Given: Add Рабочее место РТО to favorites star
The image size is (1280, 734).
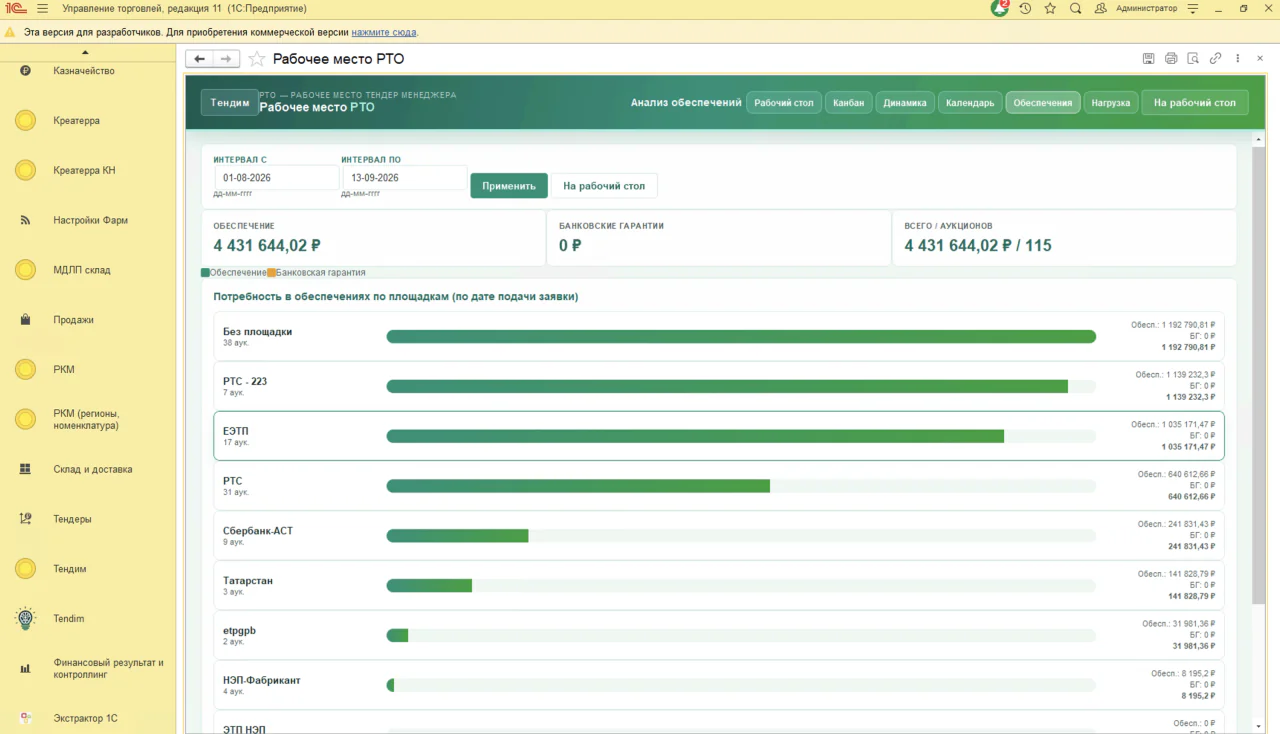Looking at the screenshot, I should click(x=257, y=59).
